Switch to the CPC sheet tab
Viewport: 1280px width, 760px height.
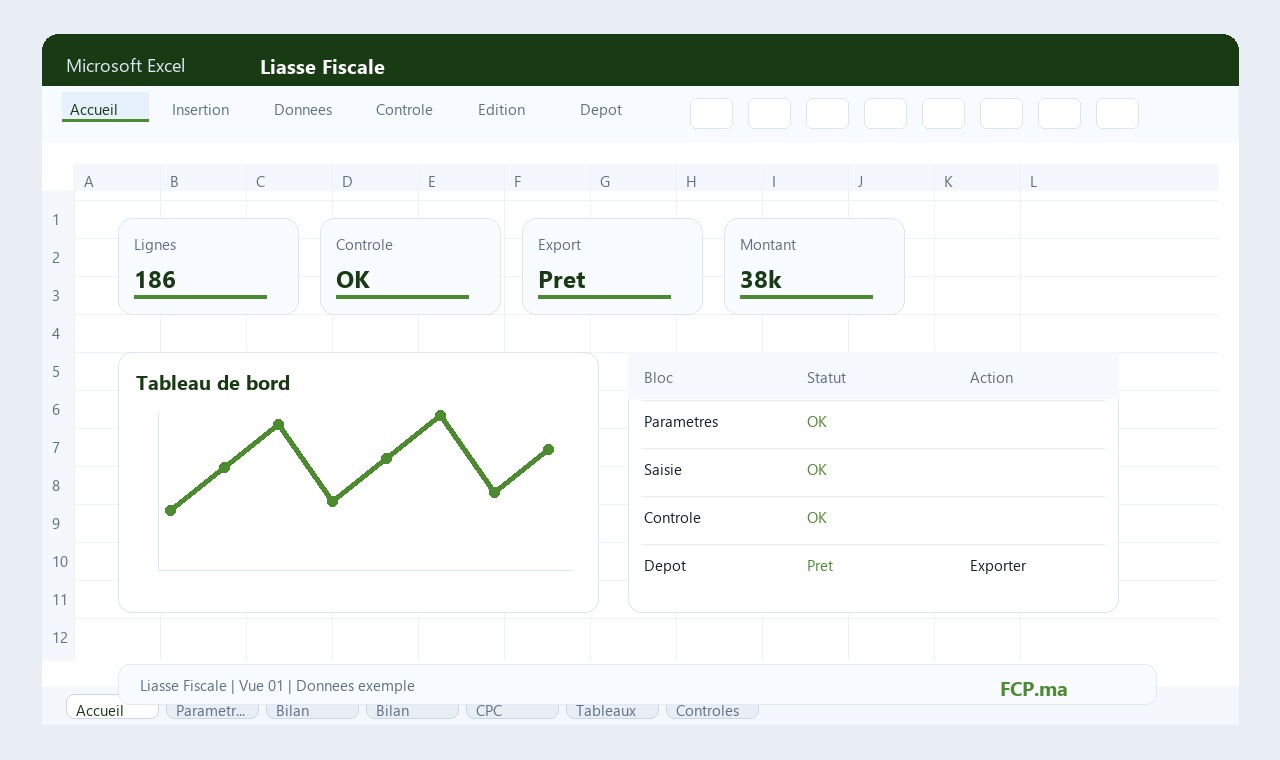512,710
